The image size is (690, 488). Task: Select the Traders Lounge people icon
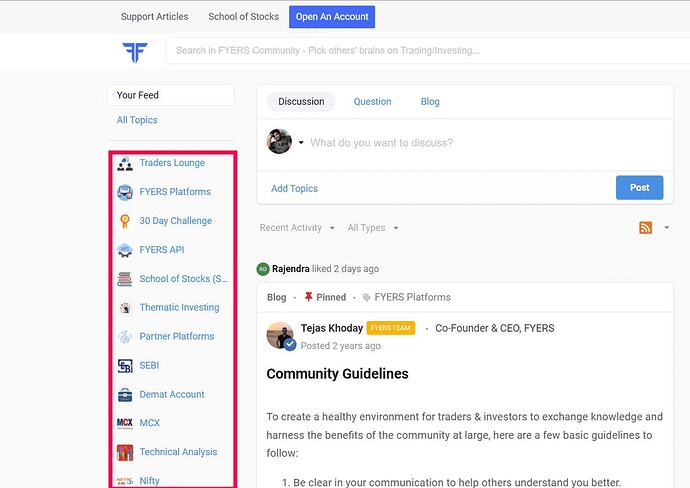pos(125,163)
